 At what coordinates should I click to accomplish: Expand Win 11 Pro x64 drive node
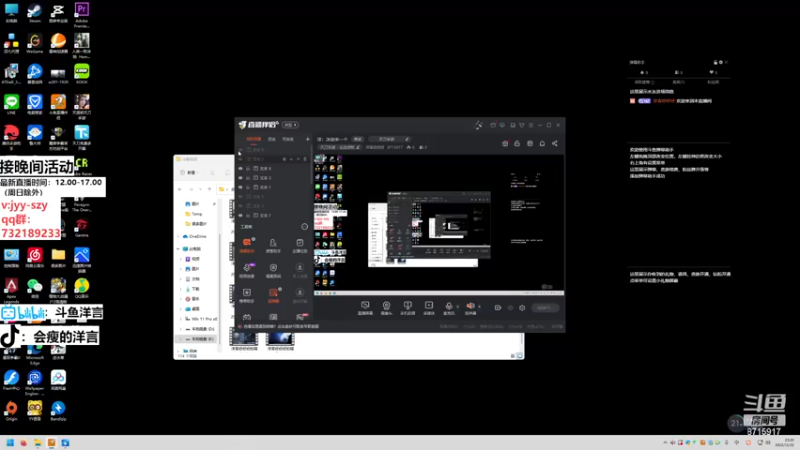point(181,319)
